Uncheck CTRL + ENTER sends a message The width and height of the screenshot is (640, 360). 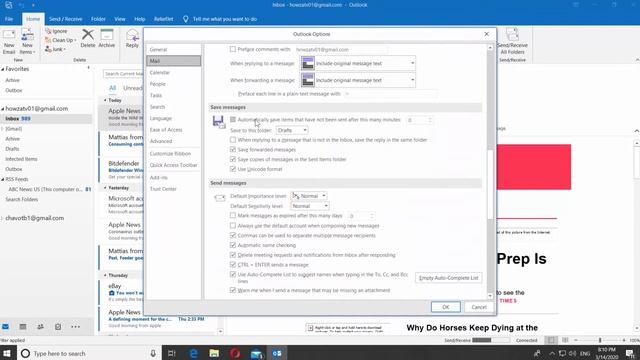coord(233,264)
